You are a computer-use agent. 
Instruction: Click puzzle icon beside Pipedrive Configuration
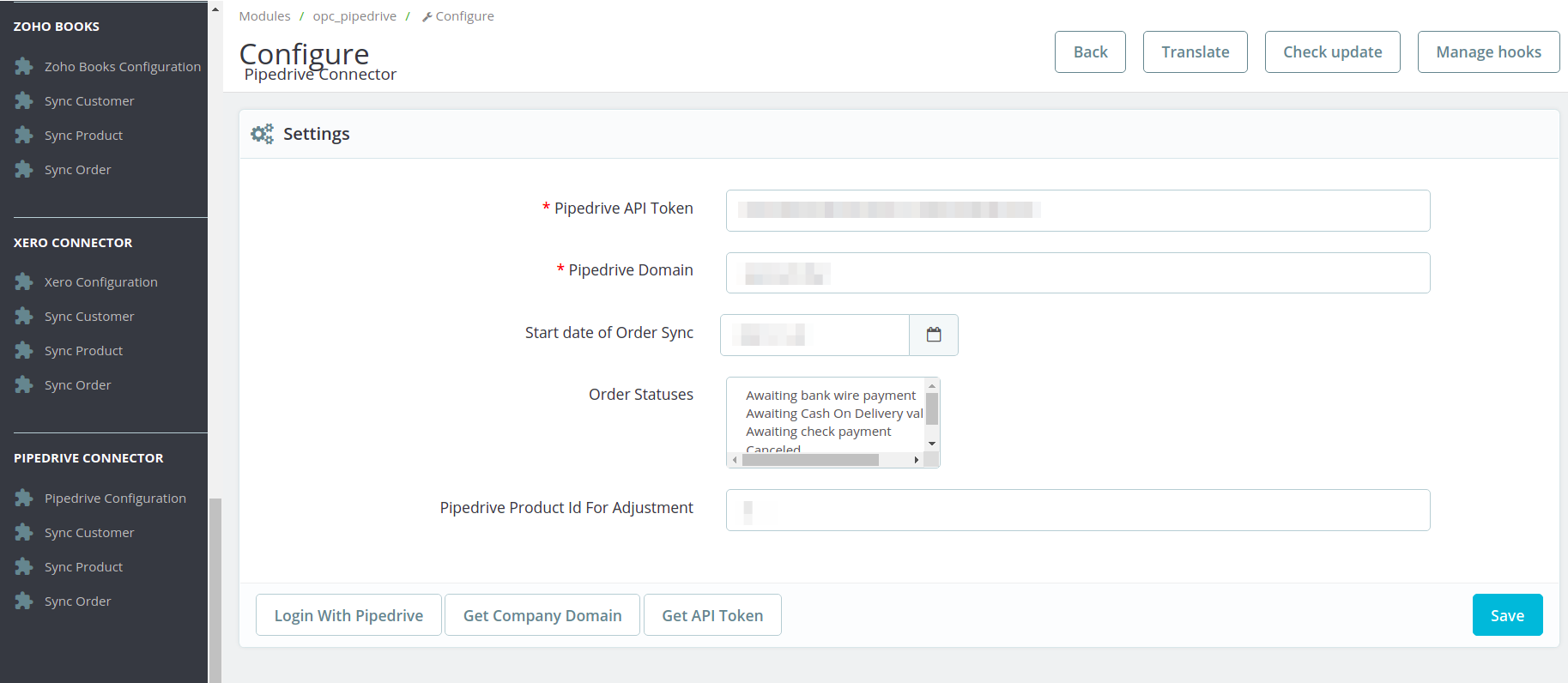click(24, 498)
